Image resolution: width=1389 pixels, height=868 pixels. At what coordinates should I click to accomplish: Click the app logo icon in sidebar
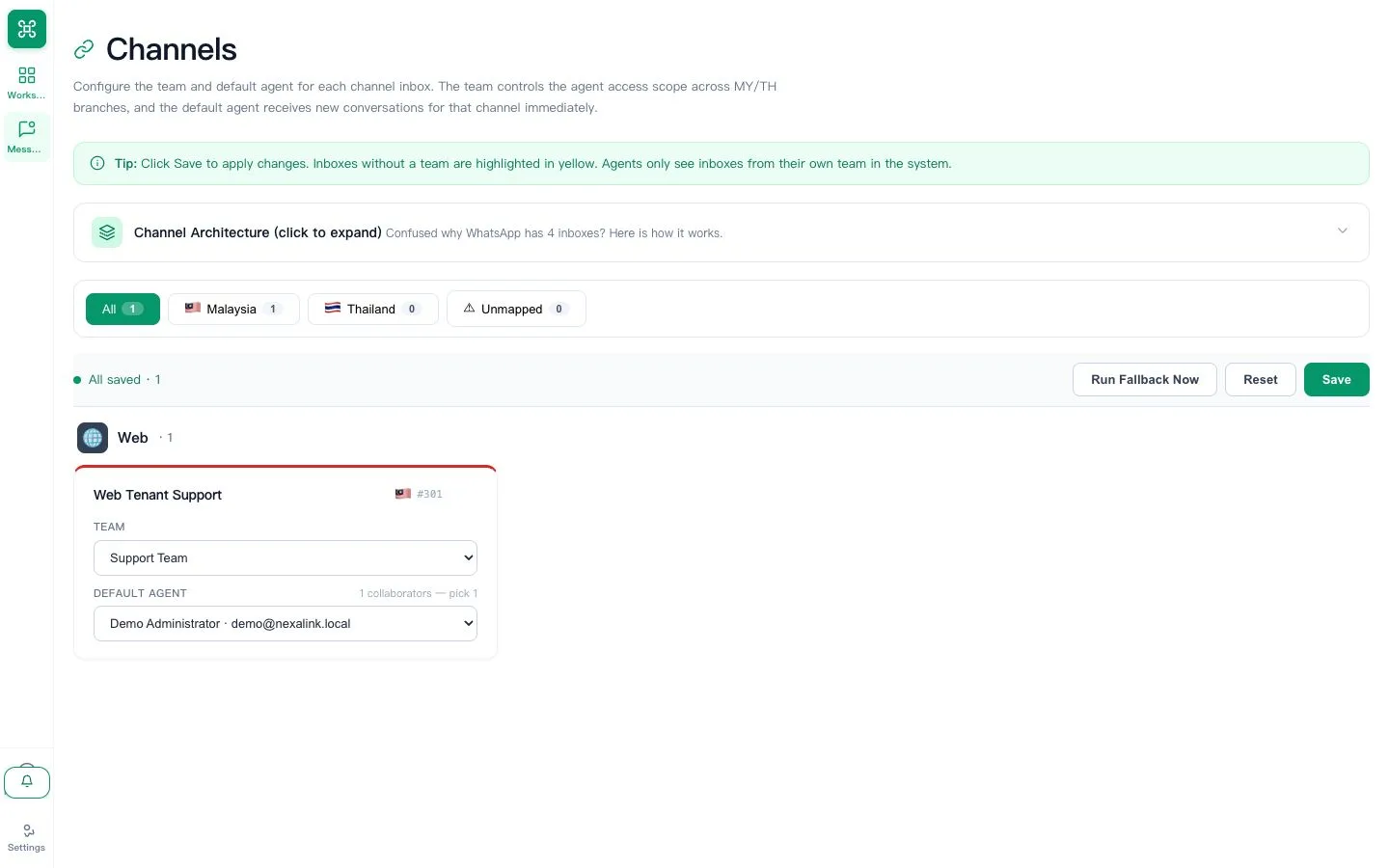27,29
